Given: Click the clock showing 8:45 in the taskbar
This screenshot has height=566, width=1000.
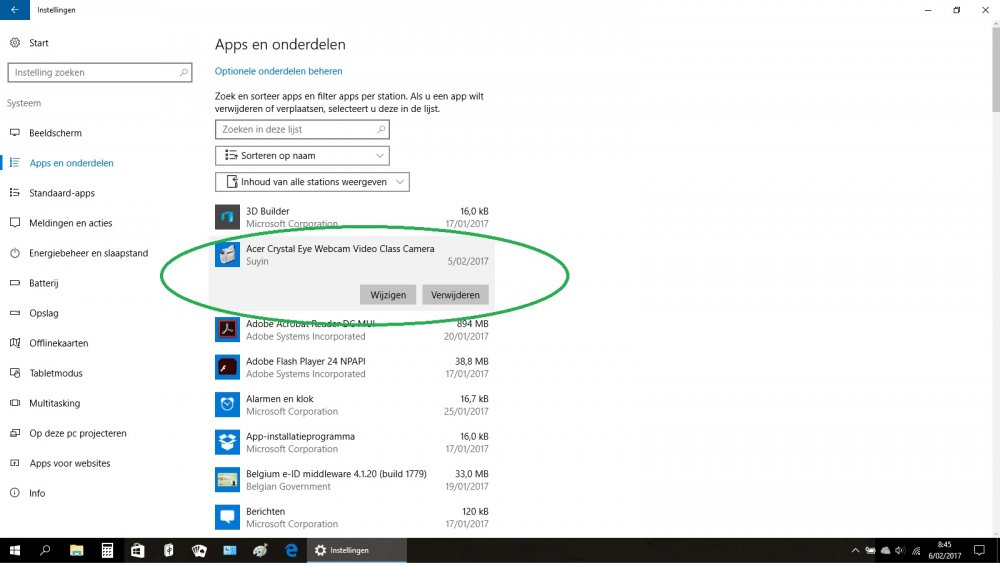Looking at the screenshot, I should coord(945,550).
